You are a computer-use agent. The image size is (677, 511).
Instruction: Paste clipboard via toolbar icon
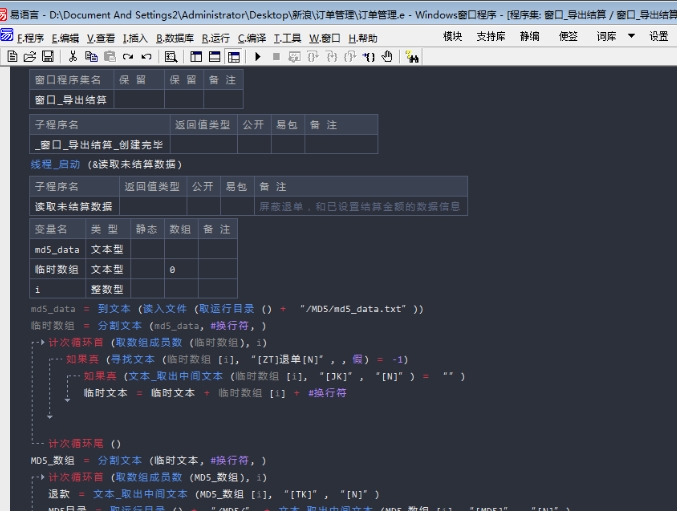[110, 57]
